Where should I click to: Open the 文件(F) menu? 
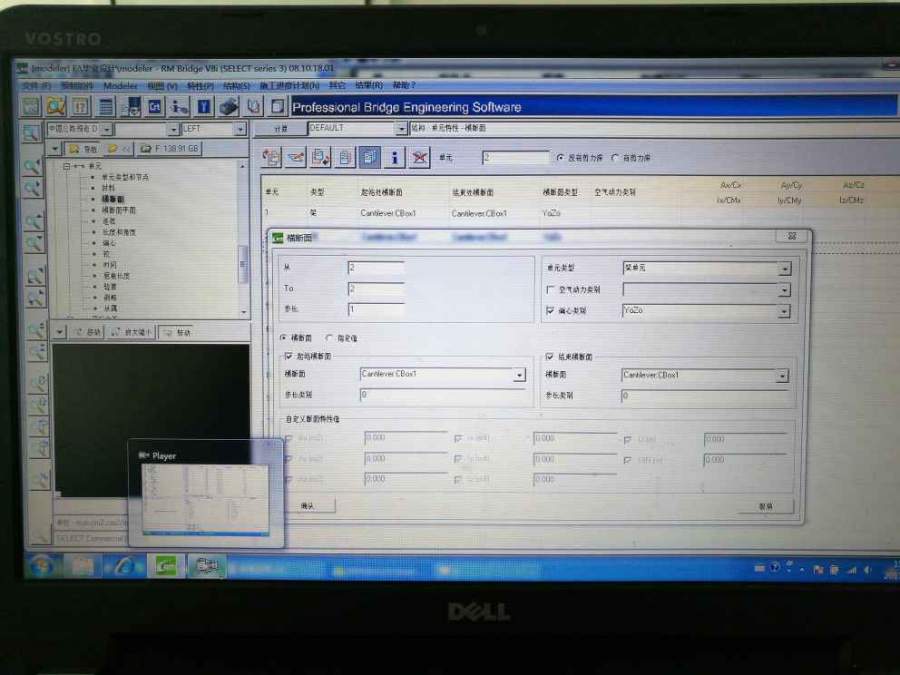tap(37, 86)
